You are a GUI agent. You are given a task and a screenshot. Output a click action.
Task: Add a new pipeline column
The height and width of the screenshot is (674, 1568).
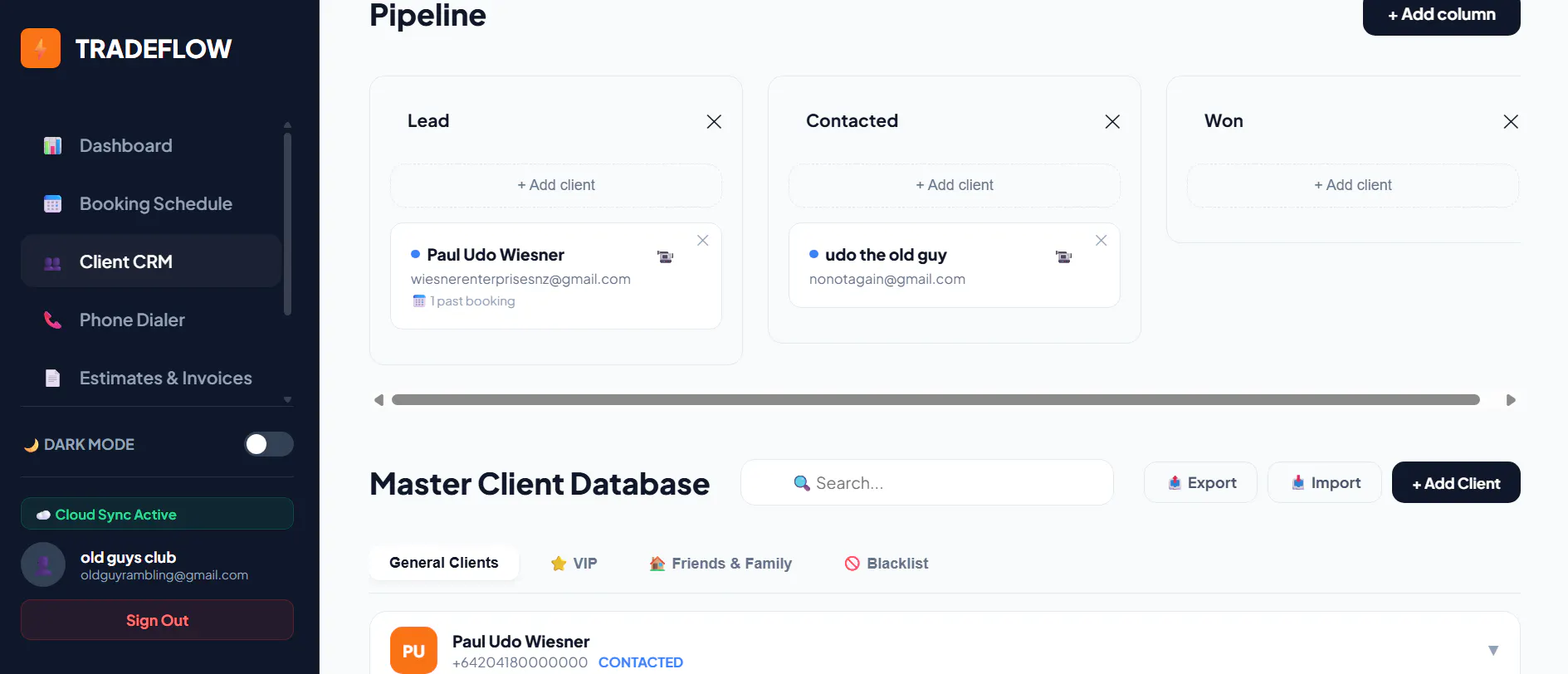click(x=1441, y=15)
